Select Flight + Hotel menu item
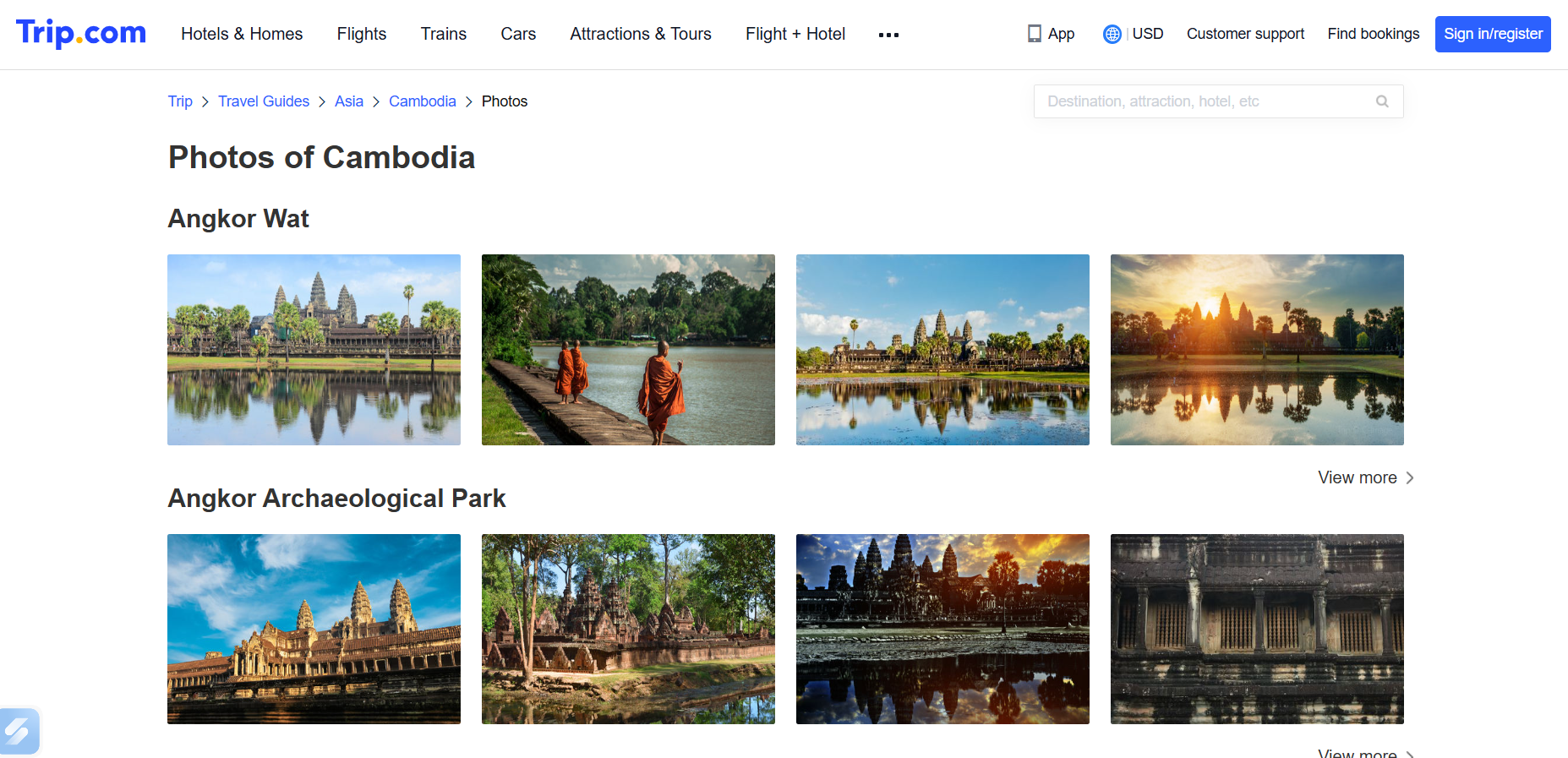 [795, 34]
